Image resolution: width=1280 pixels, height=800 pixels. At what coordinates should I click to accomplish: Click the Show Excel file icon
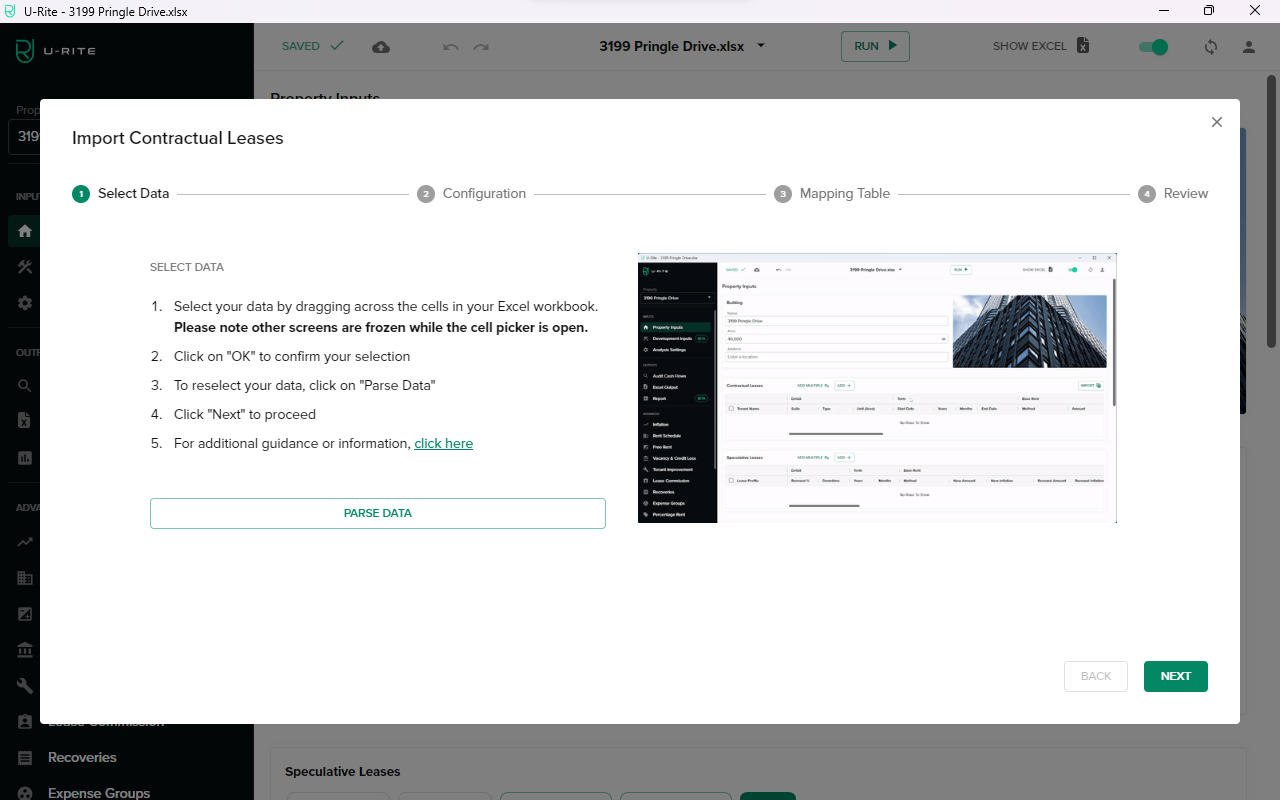point(1083,46)
